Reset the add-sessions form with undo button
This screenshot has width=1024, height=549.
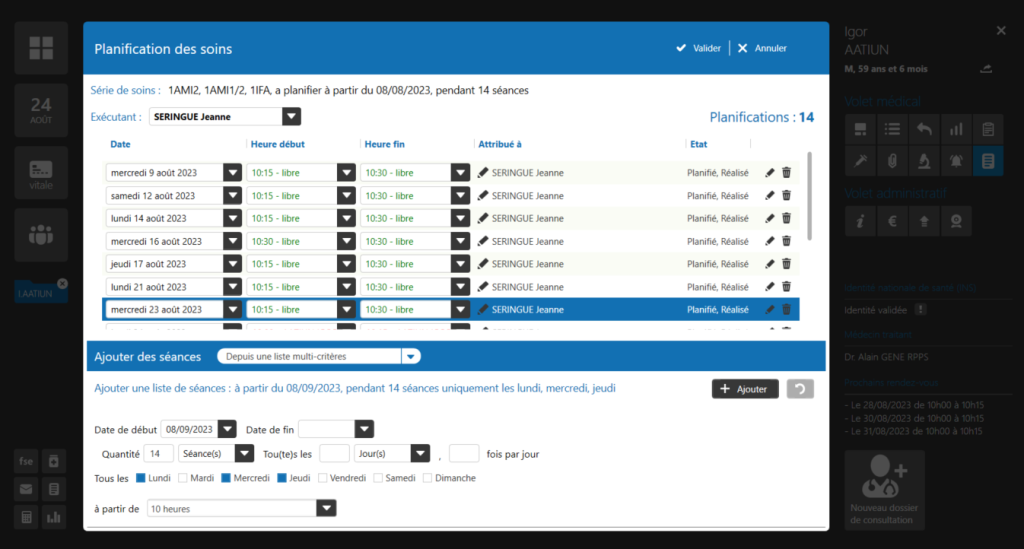pyautogui.click(x=800, y=389)
